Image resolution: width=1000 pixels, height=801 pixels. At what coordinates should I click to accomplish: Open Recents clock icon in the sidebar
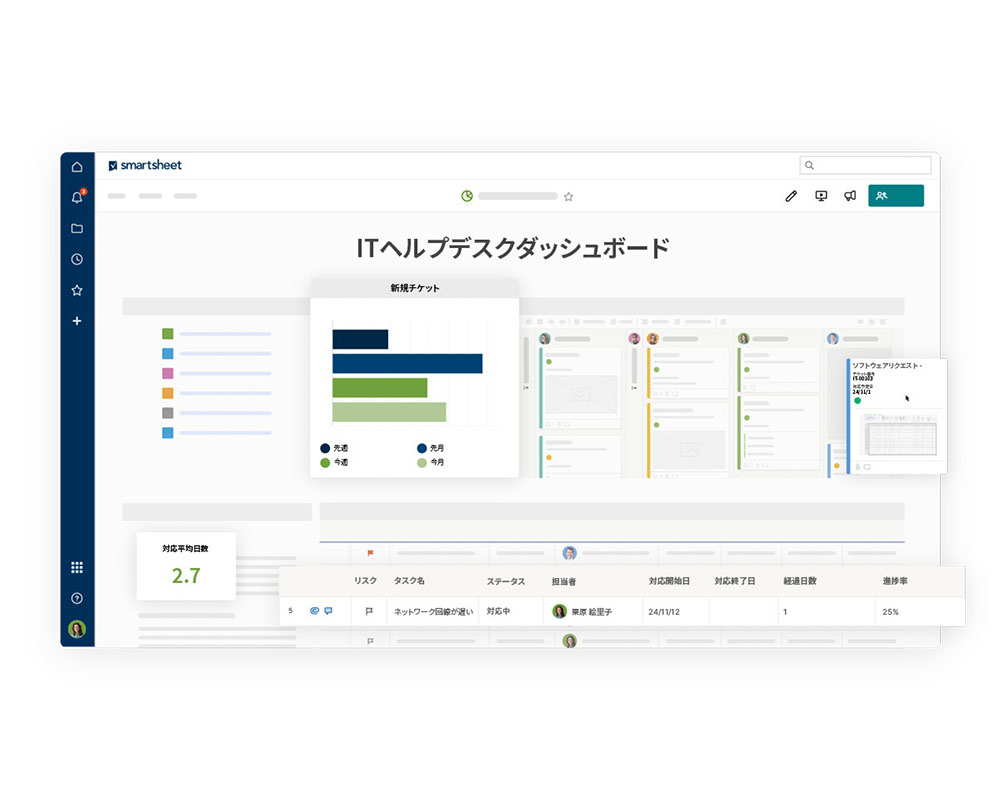77,259
